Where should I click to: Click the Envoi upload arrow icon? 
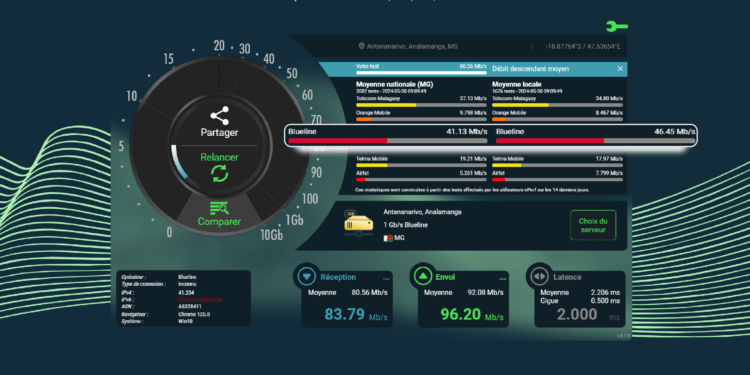[x=423, y=276]
